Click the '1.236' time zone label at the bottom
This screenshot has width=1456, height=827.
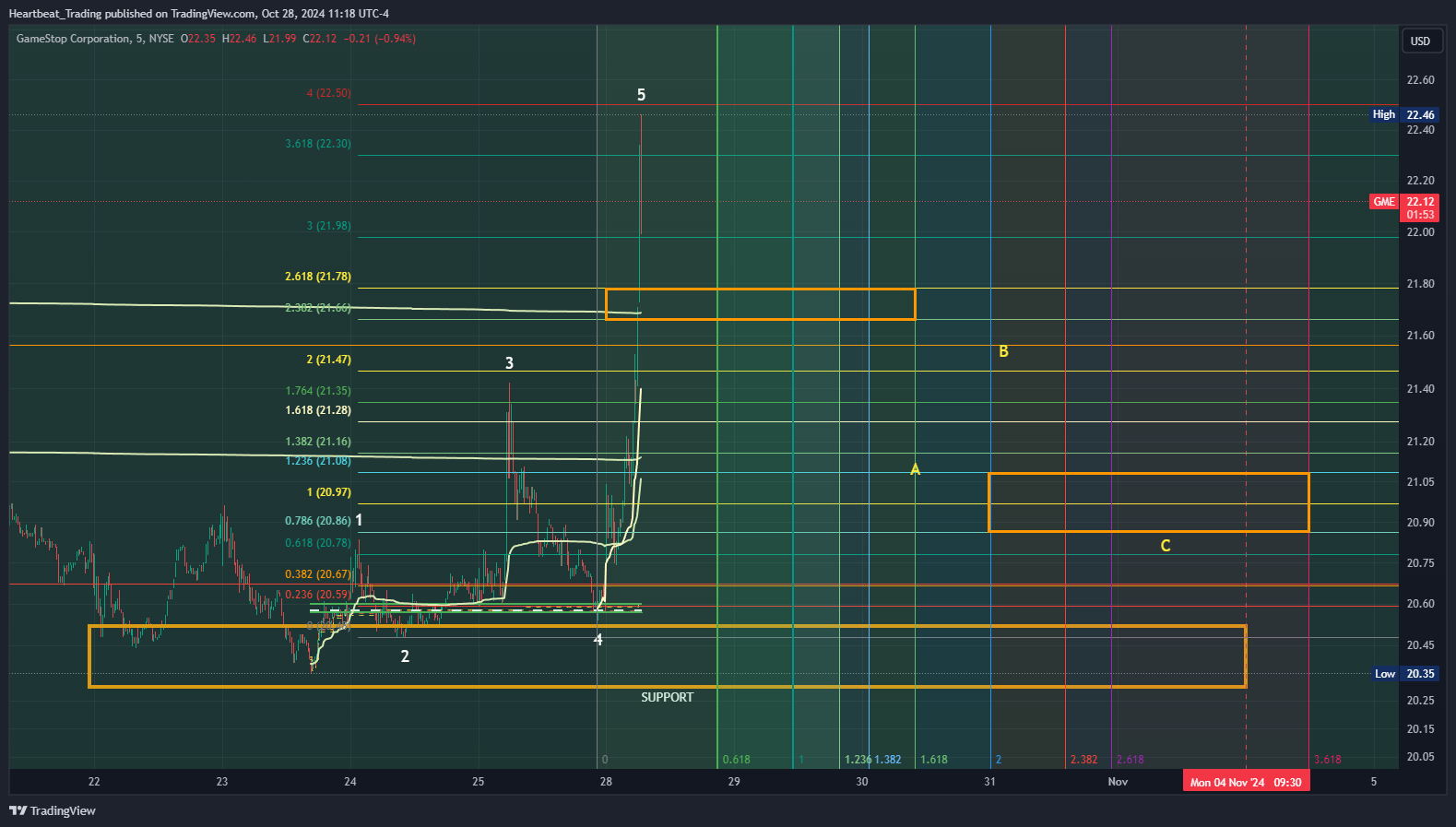coord(858,760)
